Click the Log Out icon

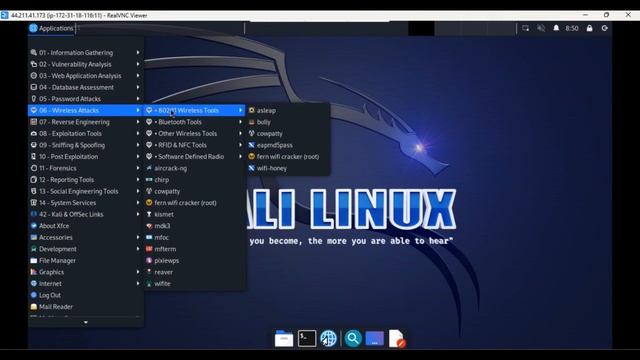(34, 295)
